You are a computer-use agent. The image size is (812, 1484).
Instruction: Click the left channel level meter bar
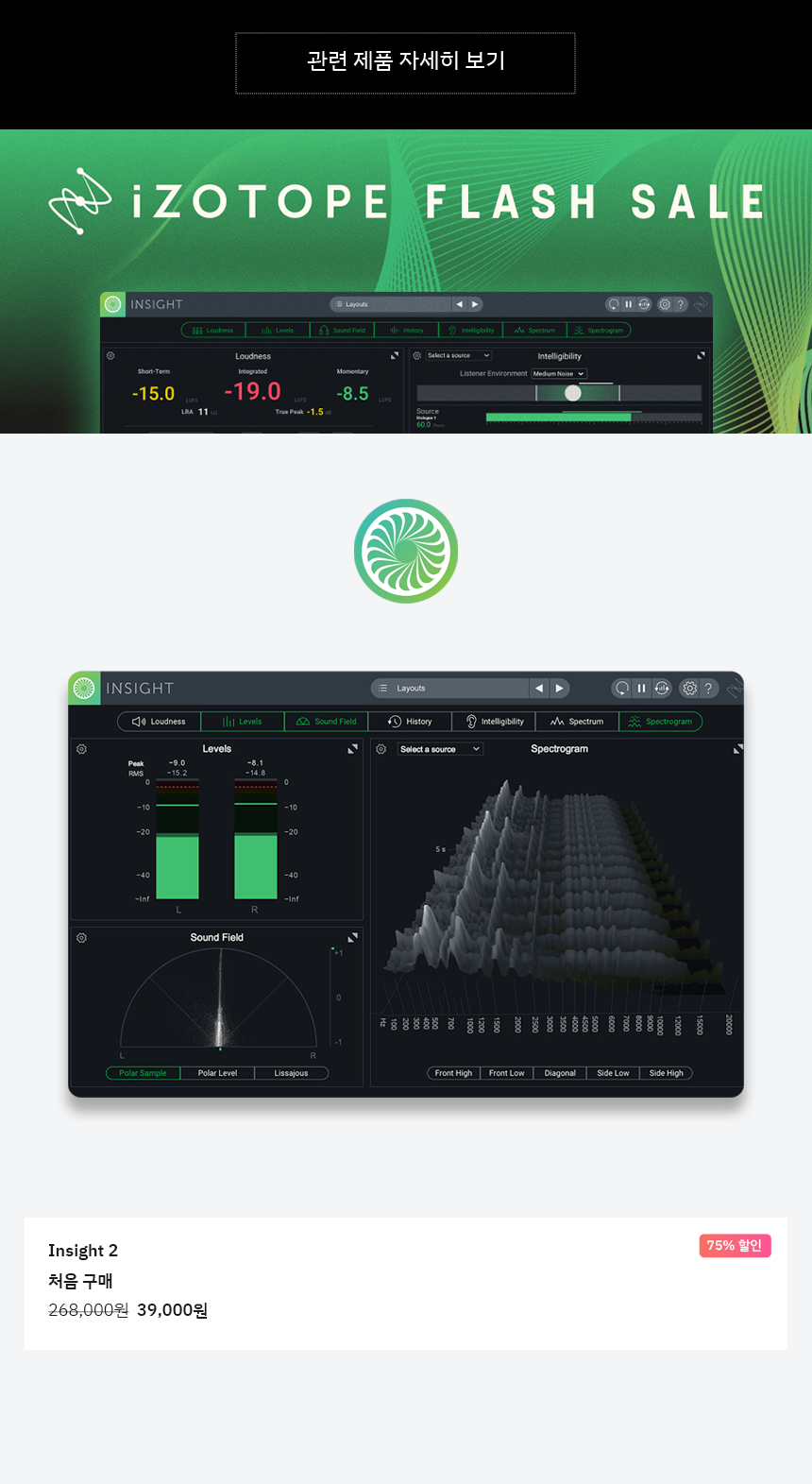click(x=178, y=840)
